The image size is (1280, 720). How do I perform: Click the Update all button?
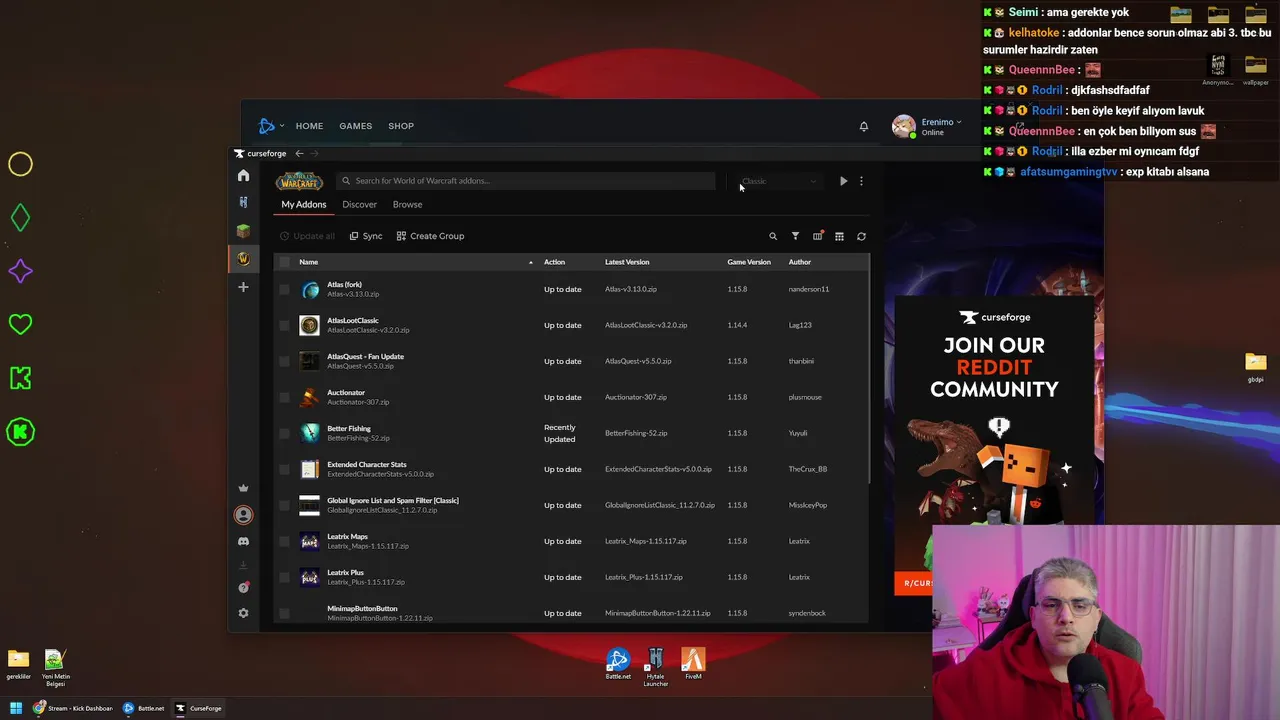[x=307, y=236]
